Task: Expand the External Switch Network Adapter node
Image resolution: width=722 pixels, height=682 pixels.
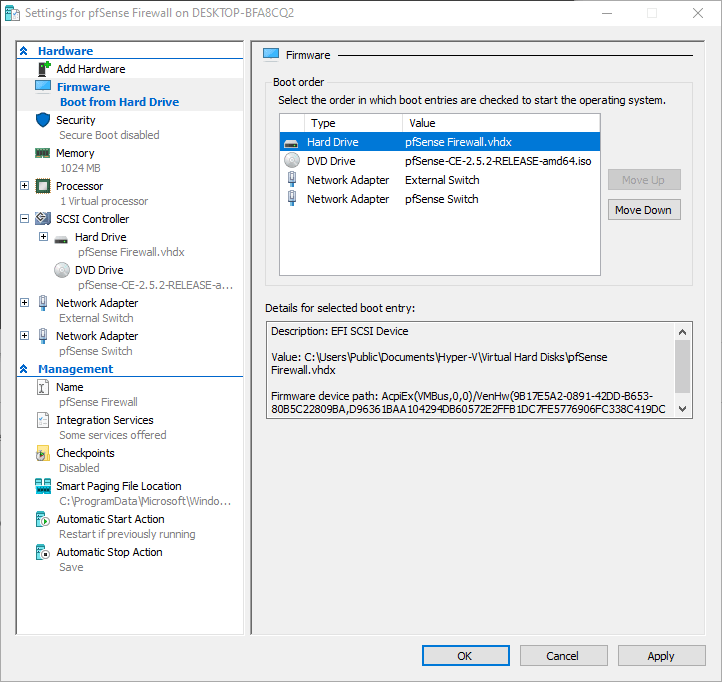Action: [x=25, y=303]
